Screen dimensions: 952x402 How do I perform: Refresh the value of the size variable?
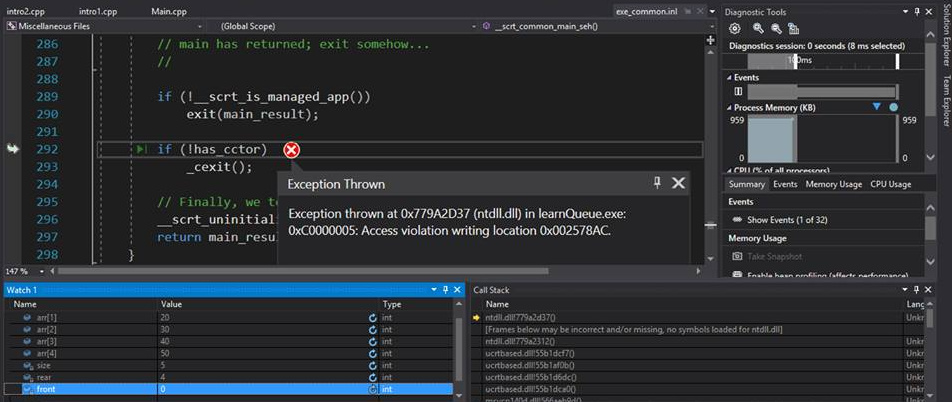point(373,365)
